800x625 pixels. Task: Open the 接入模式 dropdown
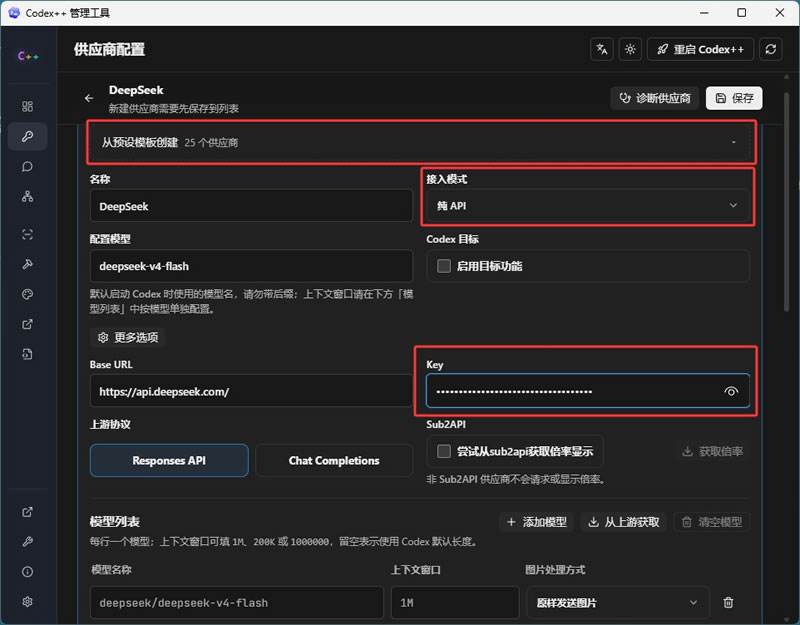(587, 206)
